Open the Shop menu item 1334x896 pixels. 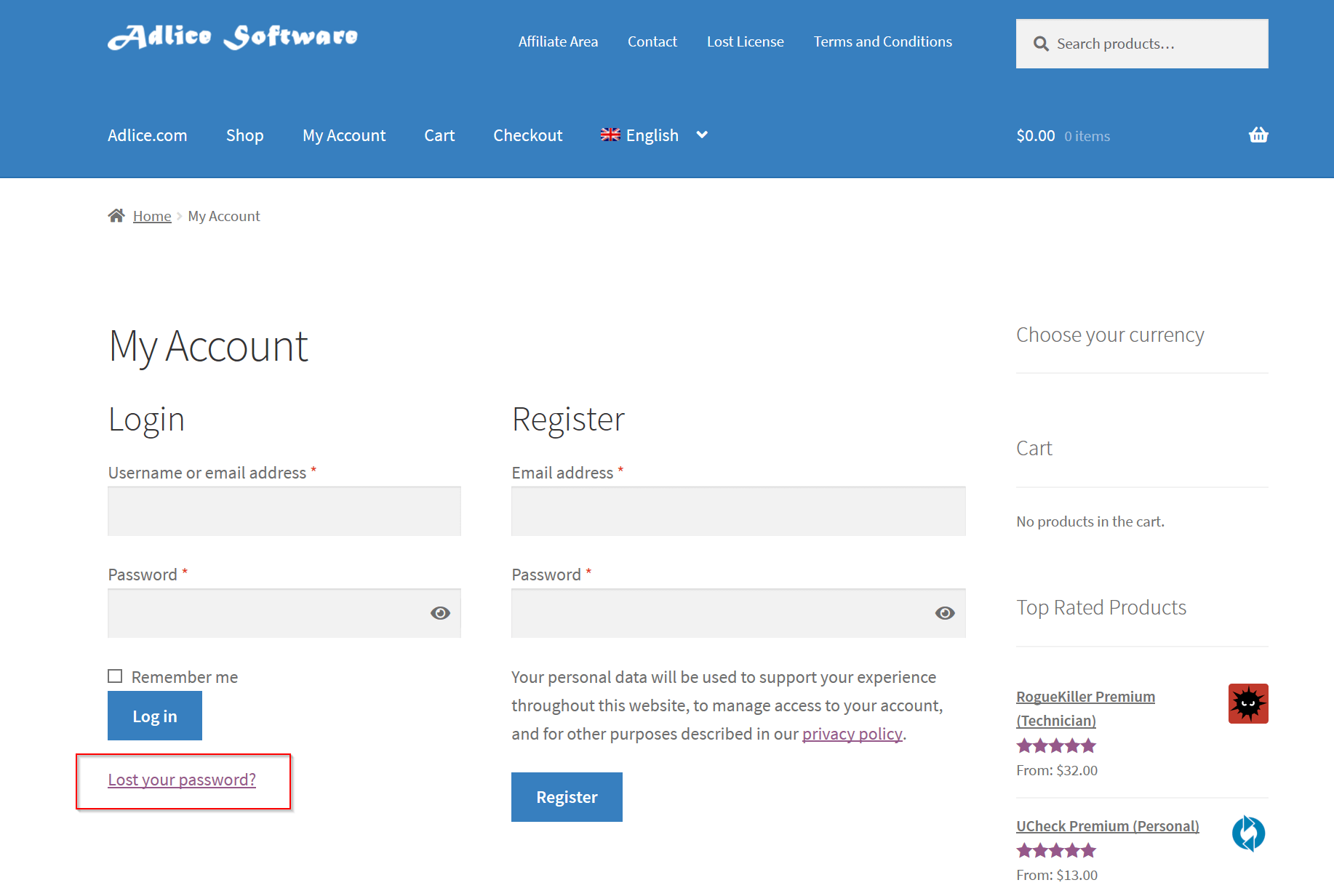pyautogui.click(x=244, y=136)
